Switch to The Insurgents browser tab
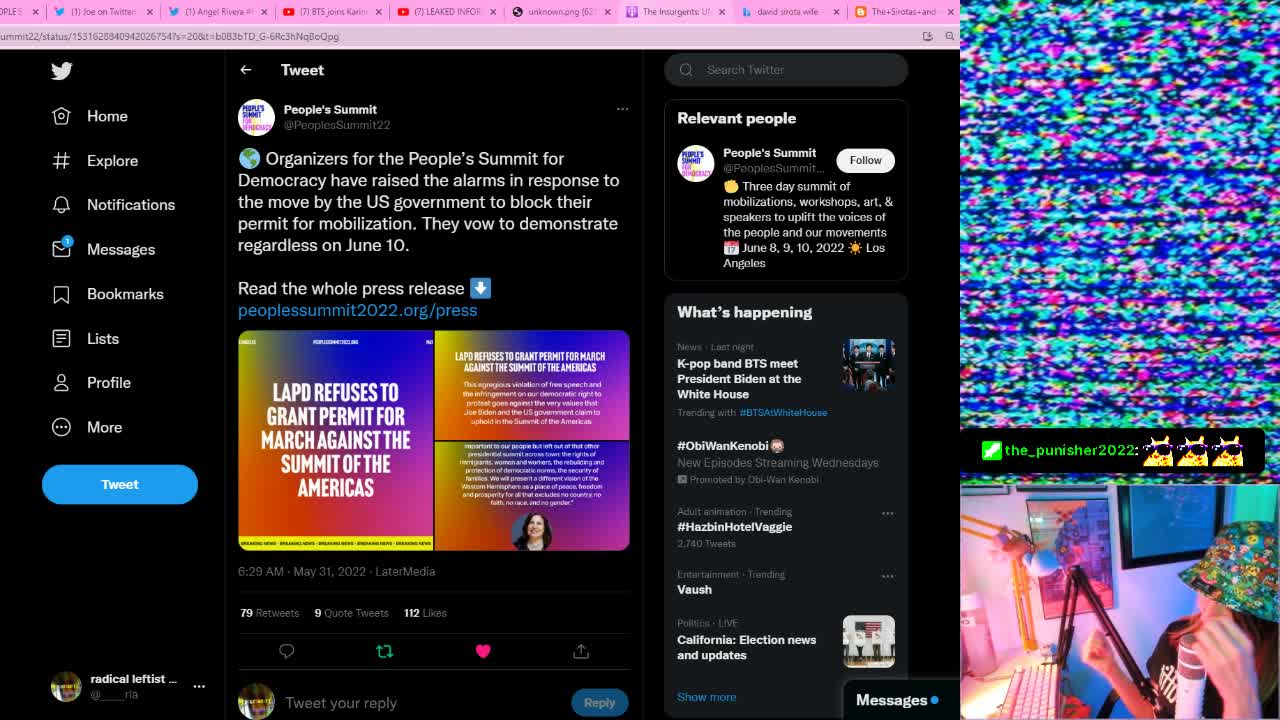 [x=673, y=12]
